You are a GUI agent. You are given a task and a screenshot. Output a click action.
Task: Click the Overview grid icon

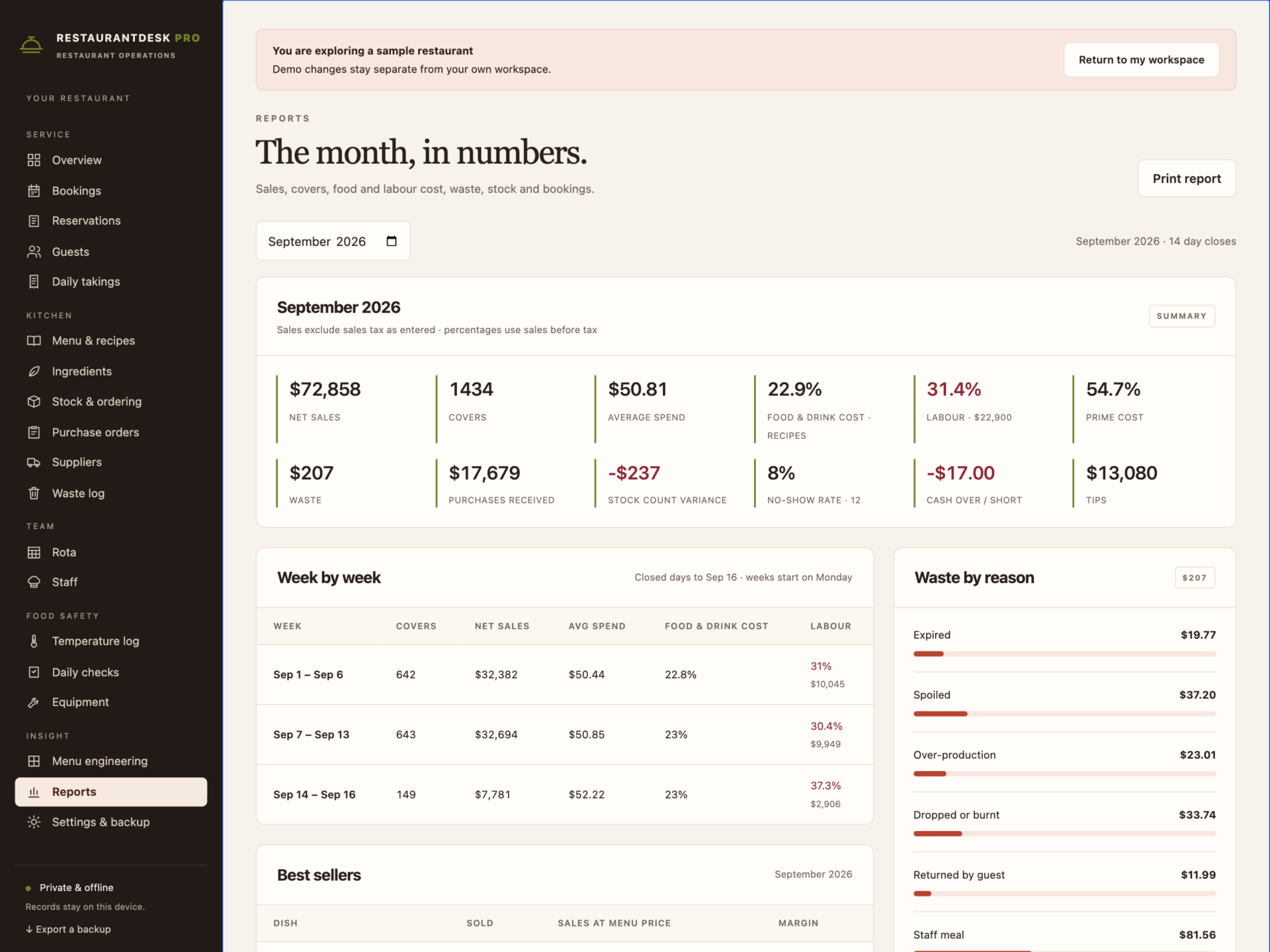(x=34, y=160)
